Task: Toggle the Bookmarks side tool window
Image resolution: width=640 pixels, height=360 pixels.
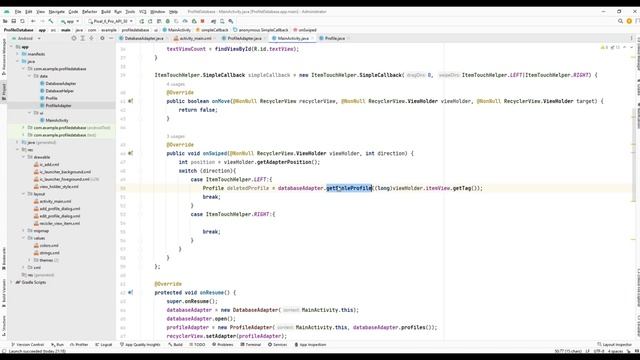Action: (4, 258)
